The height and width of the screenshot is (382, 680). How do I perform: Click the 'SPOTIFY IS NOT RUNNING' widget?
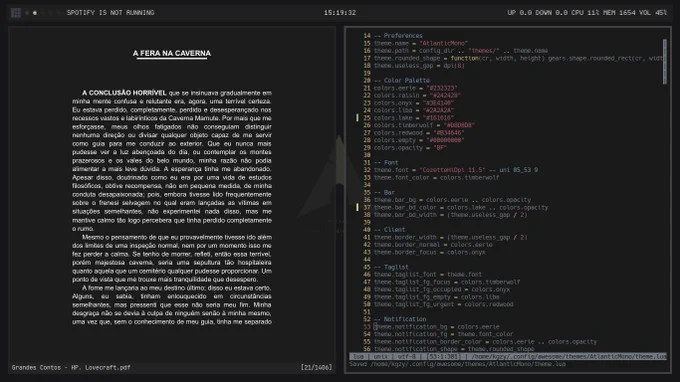point(110,13)
